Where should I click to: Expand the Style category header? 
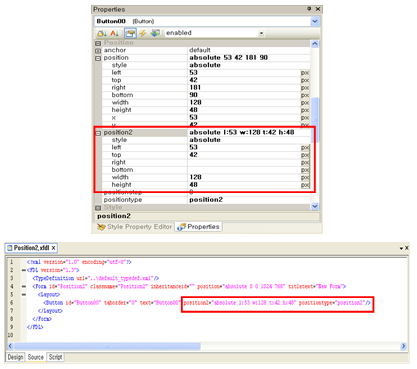tap(98, 207)
